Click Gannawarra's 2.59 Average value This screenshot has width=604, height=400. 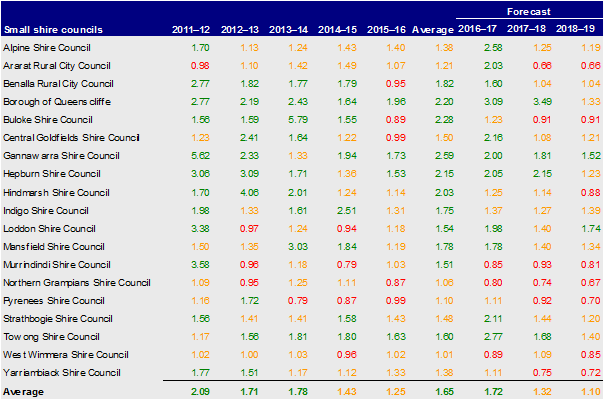coord(444,156)
